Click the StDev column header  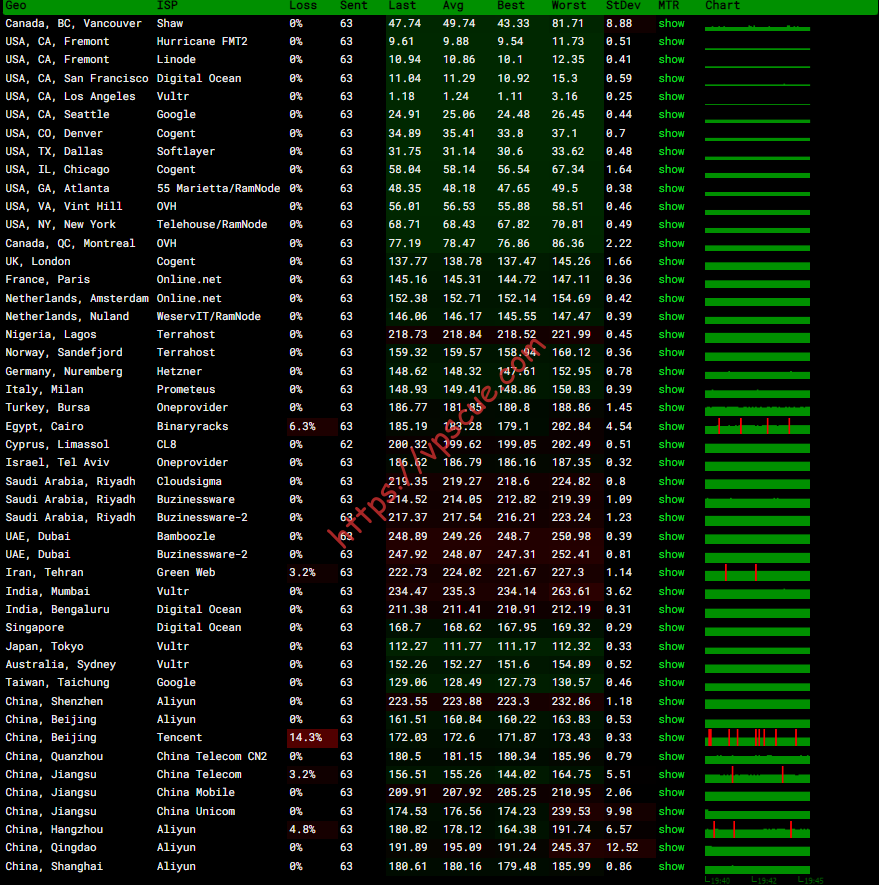[623, 6]
